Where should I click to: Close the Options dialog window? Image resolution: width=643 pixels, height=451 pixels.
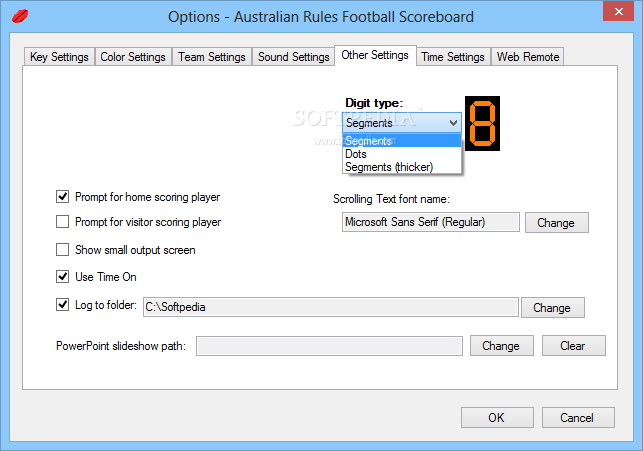[x=619, y=11]
